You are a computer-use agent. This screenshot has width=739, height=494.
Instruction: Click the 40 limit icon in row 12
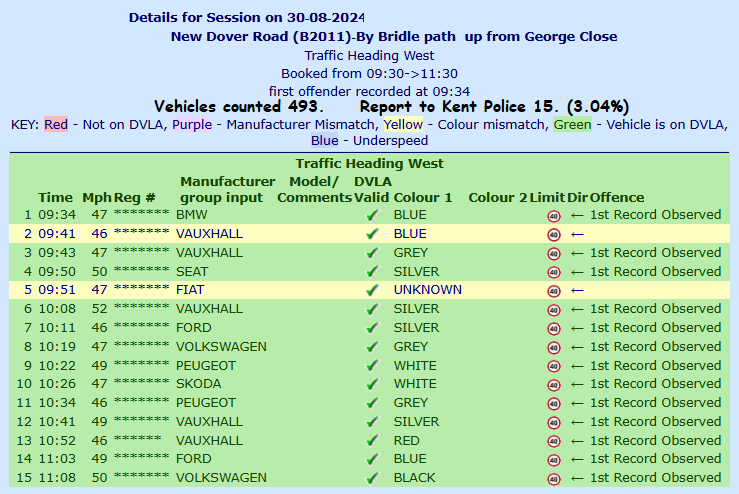pos(554,423)
